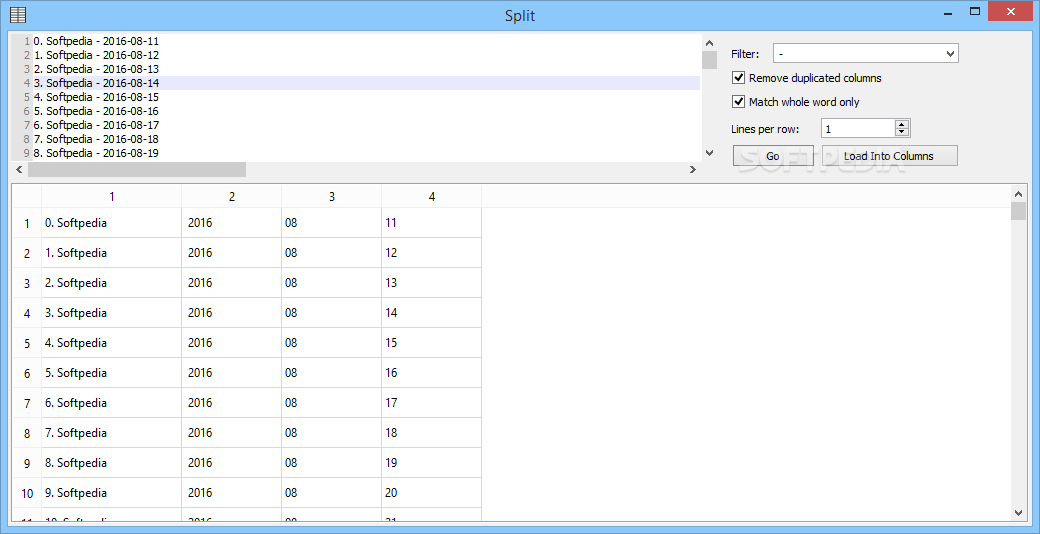Click right arrow of editor horizontal scrollbar
The width and height of the screenshot is (1040, 534).
pyautogui.click(x=693, y=170)
